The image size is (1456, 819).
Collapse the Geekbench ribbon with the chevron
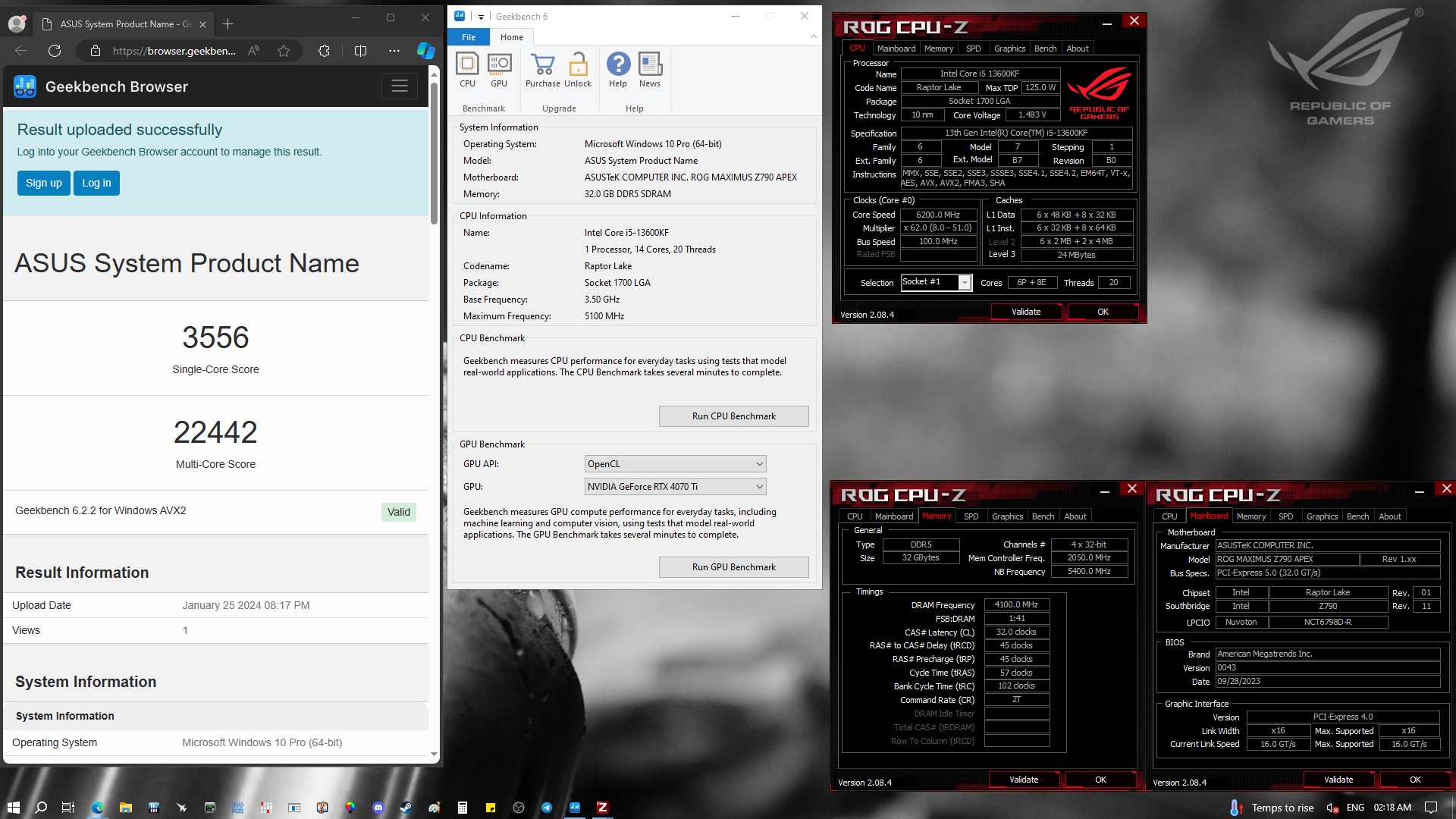[x=813, y=36]
